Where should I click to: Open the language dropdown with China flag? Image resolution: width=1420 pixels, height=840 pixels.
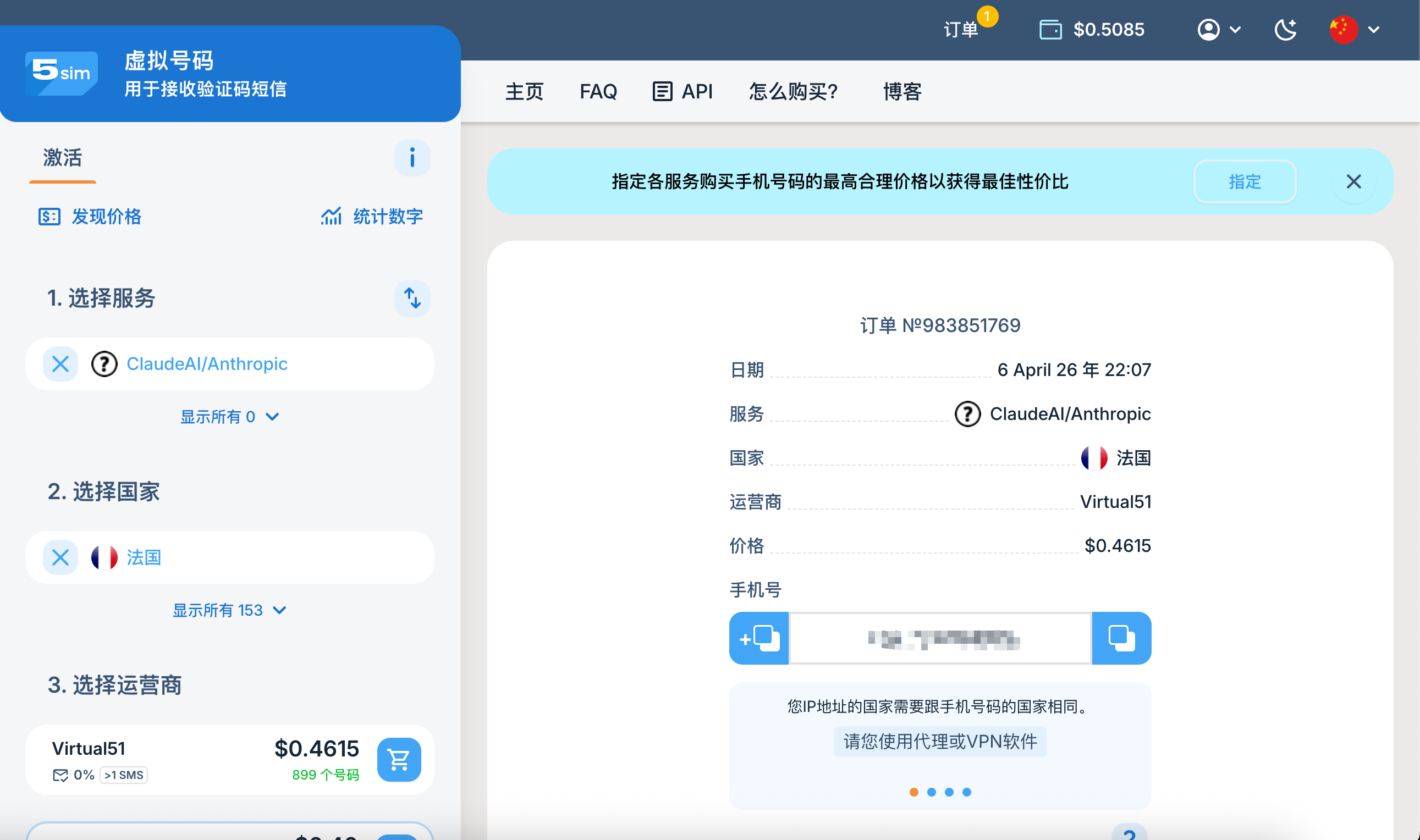point(1354,30)
